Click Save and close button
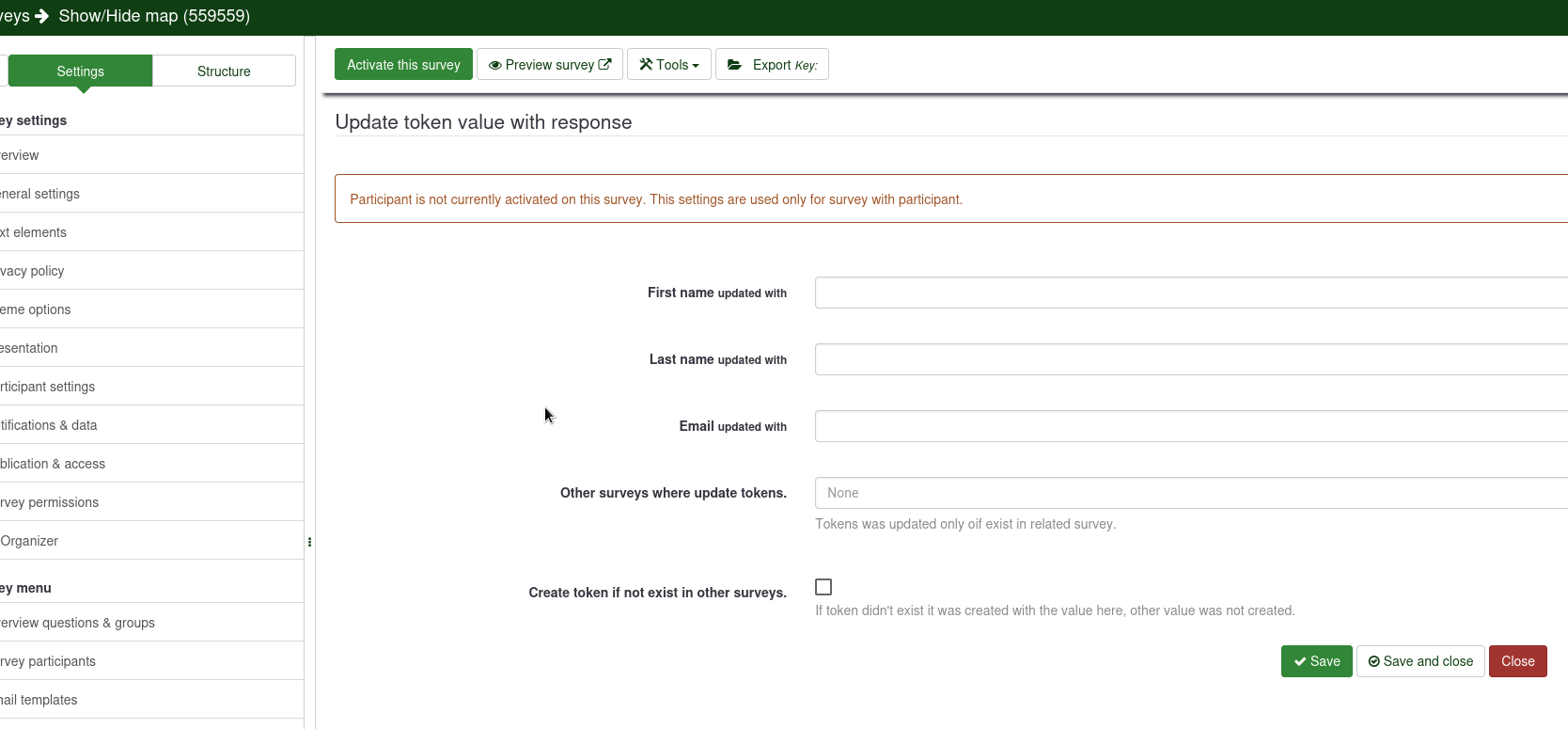Viewport: 1568px width, 729px height. (x=1420, y=661)
